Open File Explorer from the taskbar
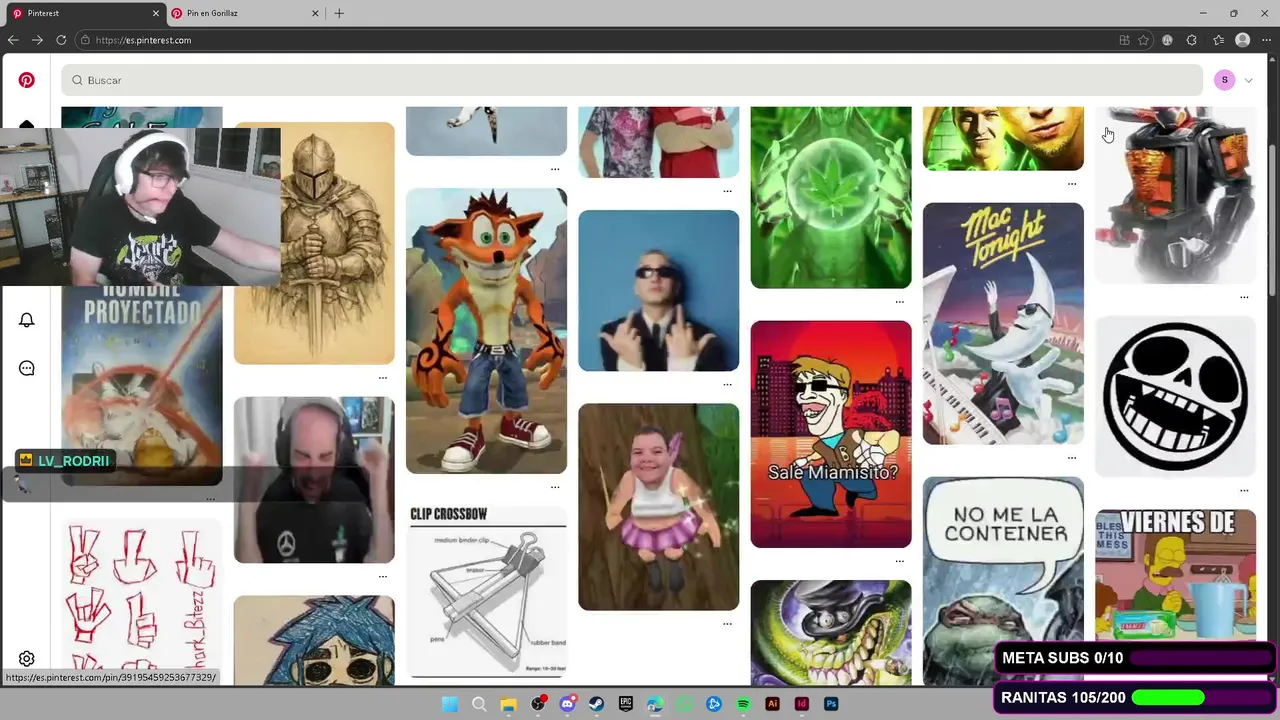 [508, 704]
